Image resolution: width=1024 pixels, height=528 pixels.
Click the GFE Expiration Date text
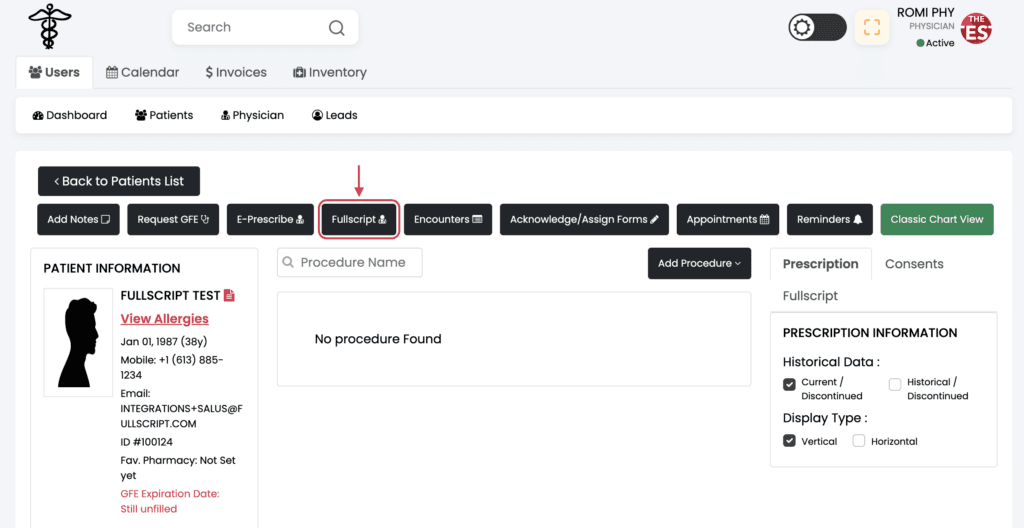pos(170,501)
